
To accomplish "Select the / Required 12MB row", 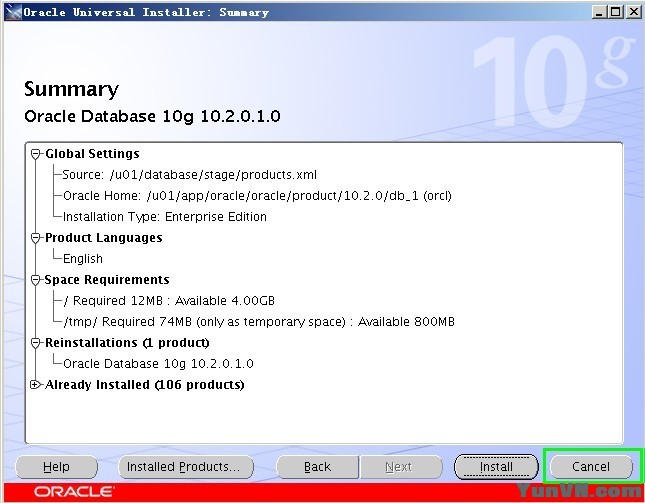I will coord(169,301).
